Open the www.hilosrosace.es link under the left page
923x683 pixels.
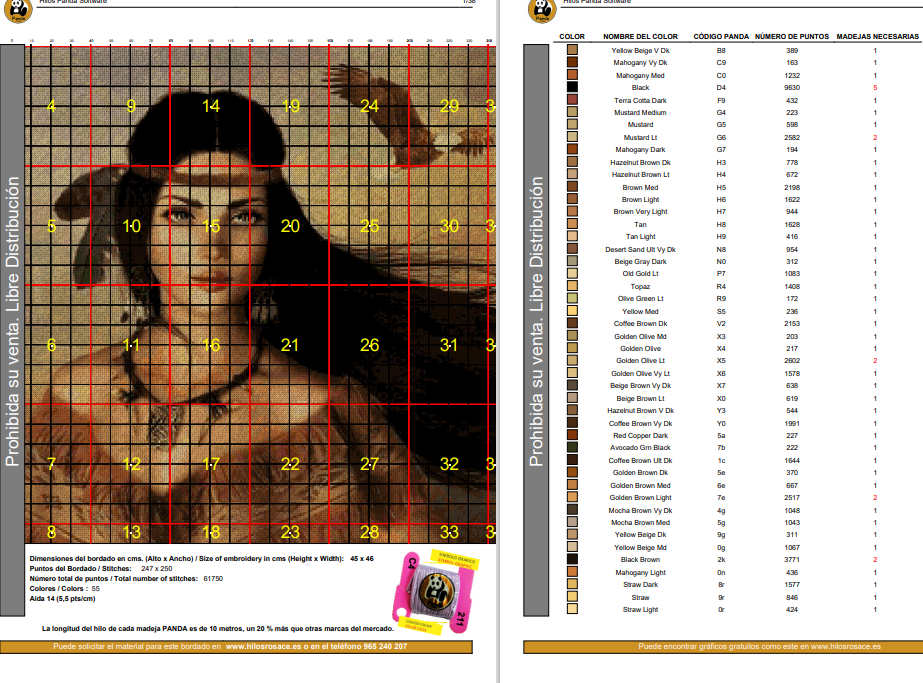[x=263, y=646]
